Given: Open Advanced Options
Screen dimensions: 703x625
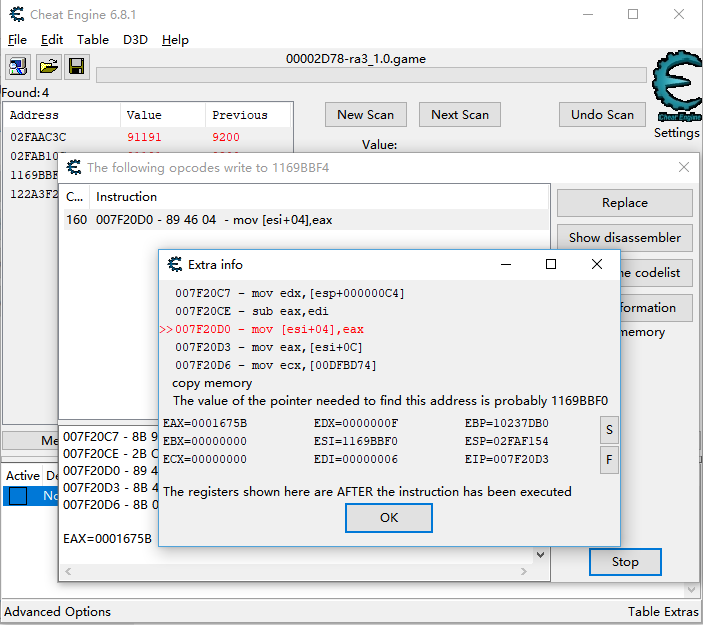Looking at the screenshot, I should 57,612.
